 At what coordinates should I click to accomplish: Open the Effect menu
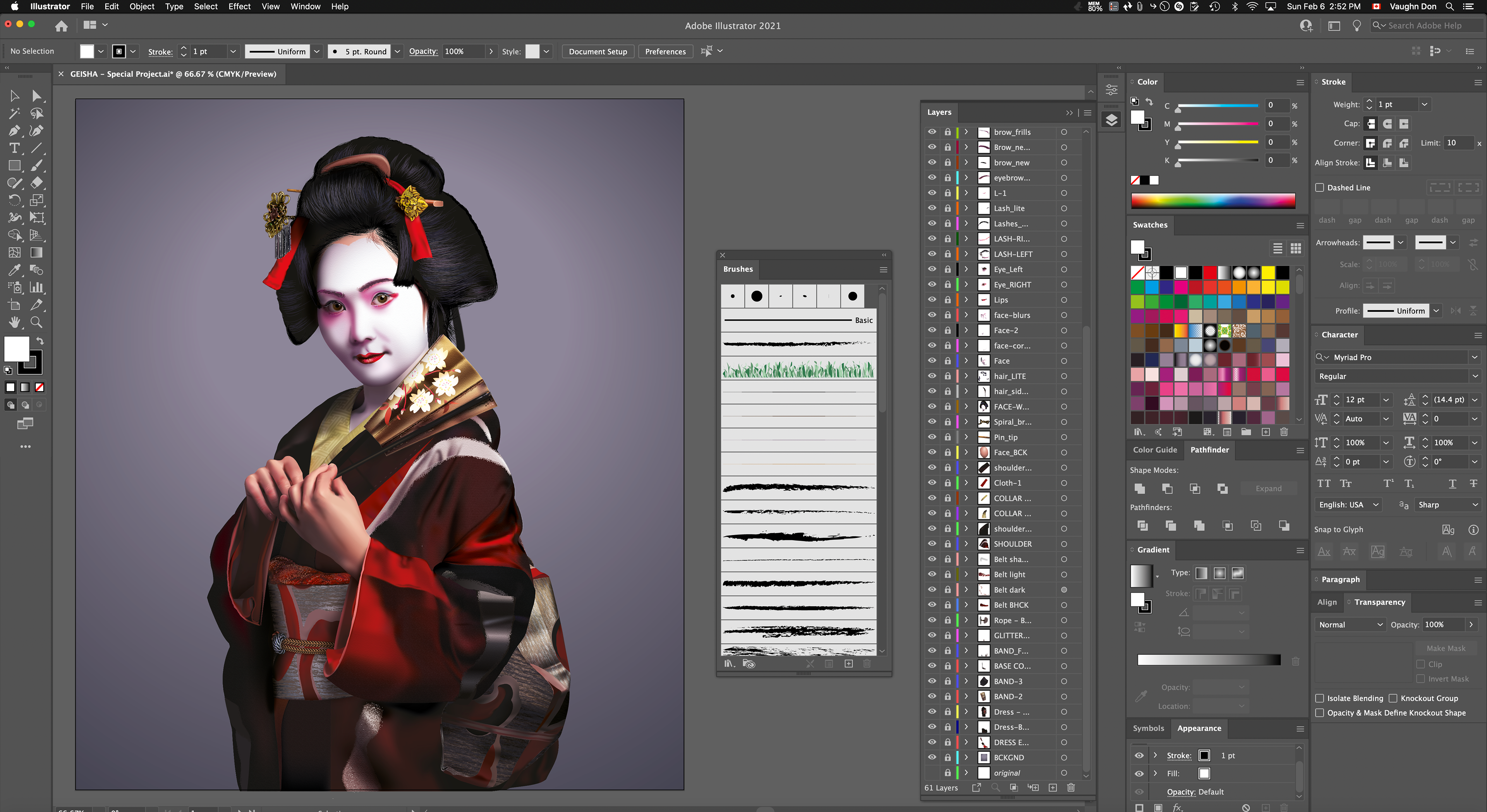(x=239, y=6)
